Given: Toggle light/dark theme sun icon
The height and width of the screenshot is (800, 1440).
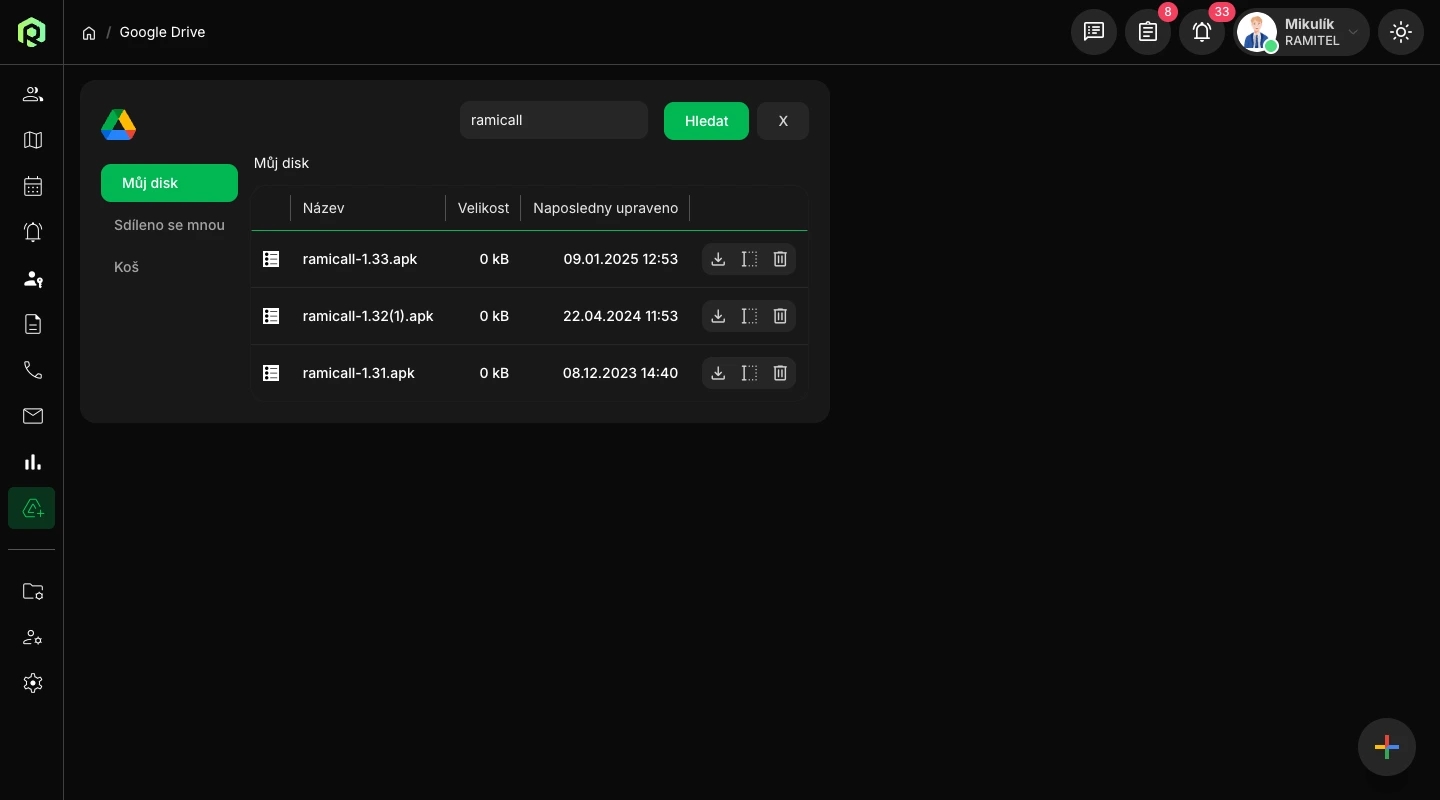Looking at the screenshot, I should 1401,32.
